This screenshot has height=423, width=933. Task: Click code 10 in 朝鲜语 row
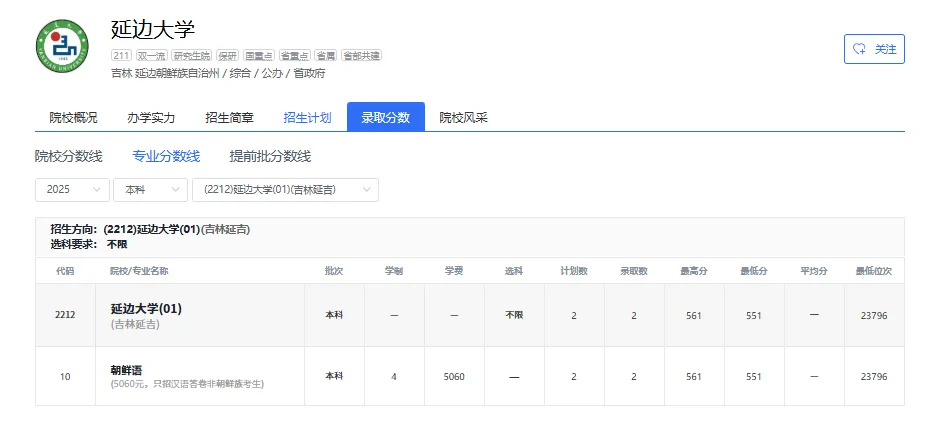65,377
